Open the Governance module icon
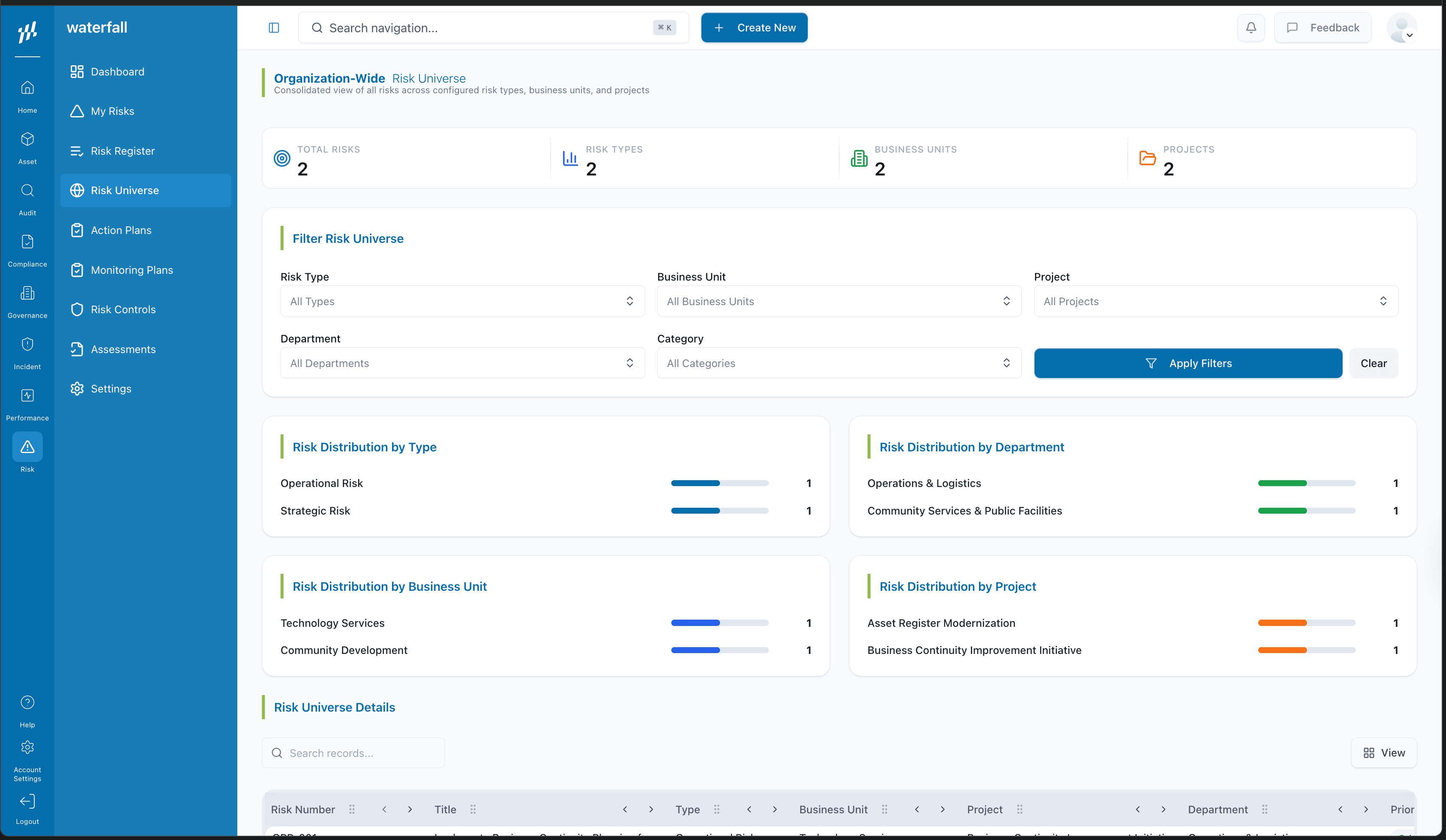Image resolution: width=1446 pixels, height=840 pixels. click(27, 292)
